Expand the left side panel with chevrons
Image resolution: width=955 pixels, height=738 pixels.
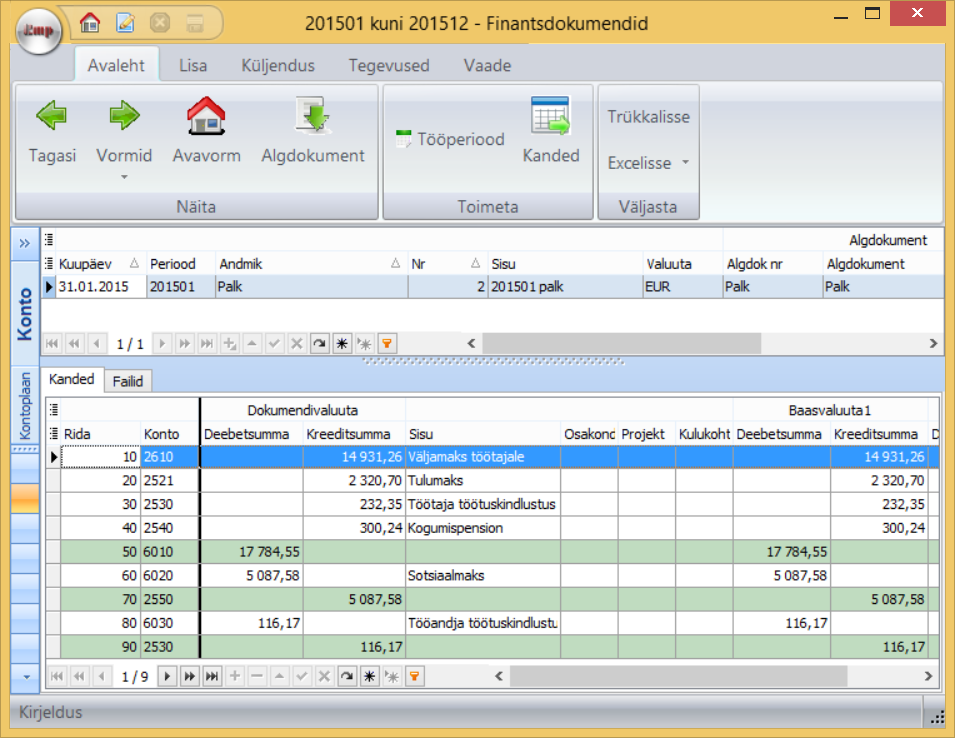point(24,244)
